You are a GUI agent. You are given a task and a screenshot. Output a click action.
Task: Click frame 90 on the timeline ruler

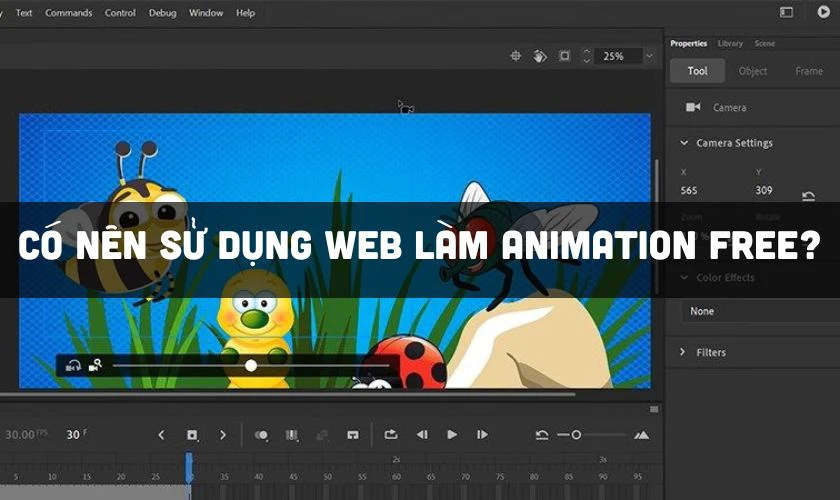[603, 476]
